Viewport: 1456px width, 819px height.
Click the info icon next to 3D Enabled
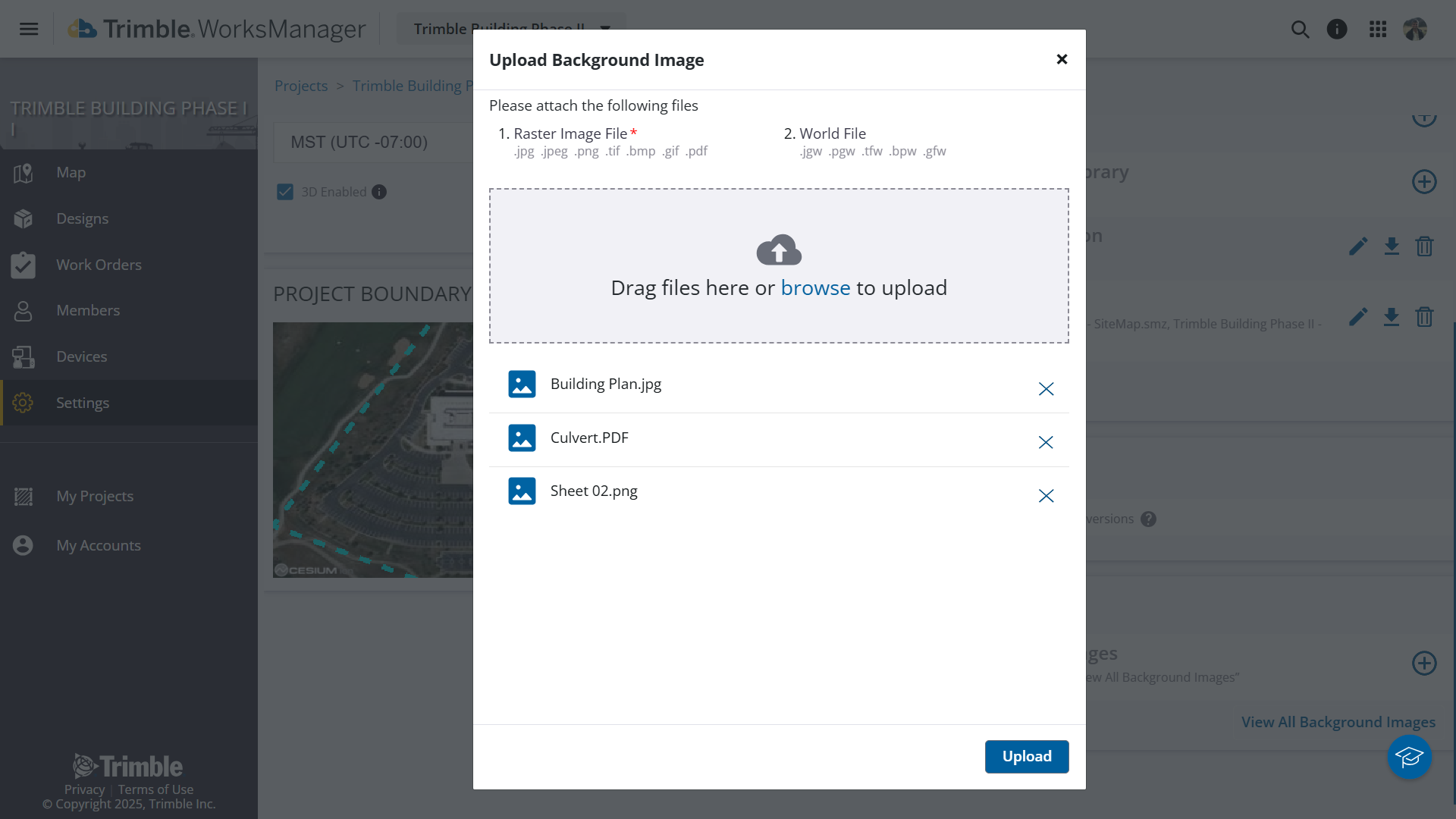coord(379,192)
